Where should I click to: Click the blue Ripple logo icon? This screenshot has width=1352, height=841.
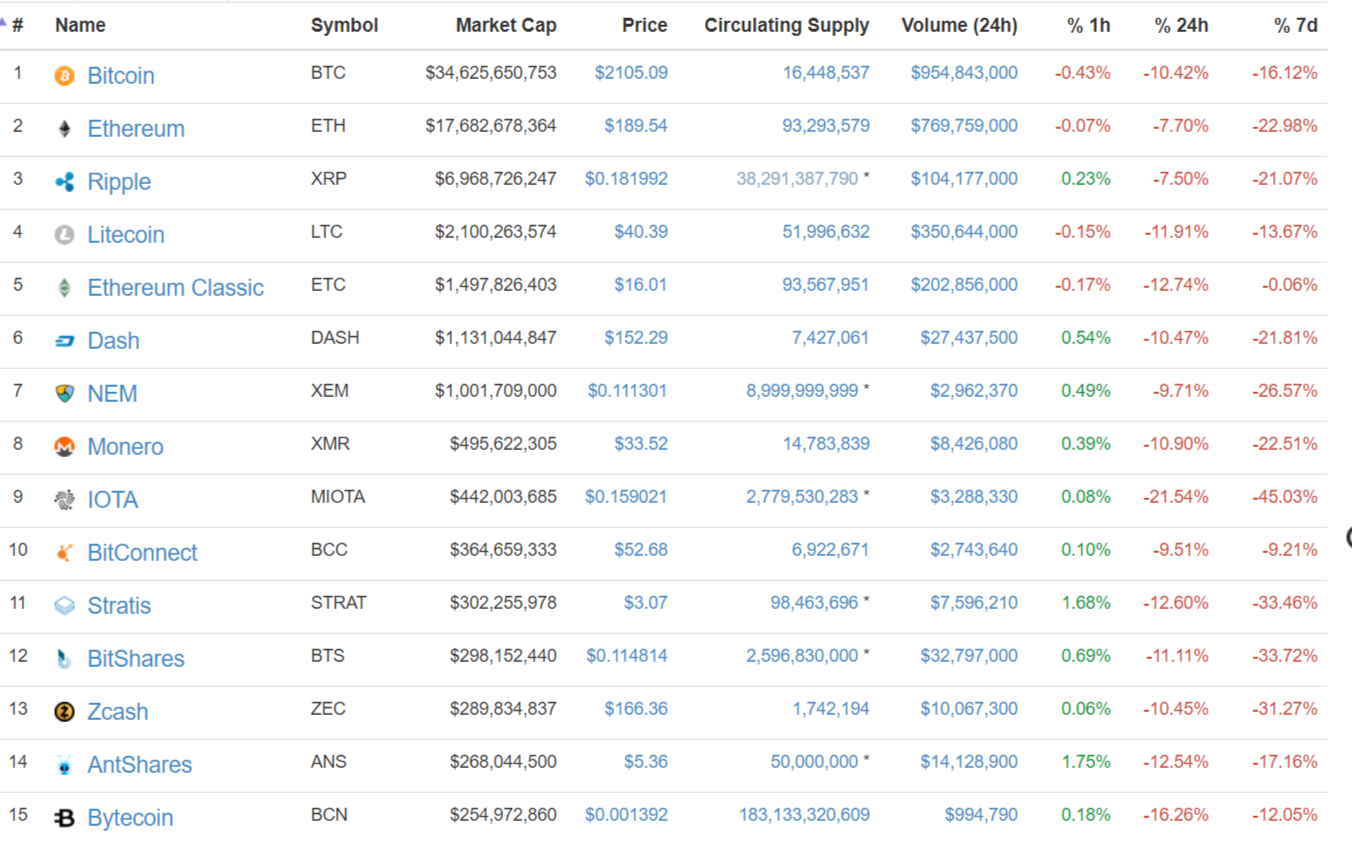(64, 182)
